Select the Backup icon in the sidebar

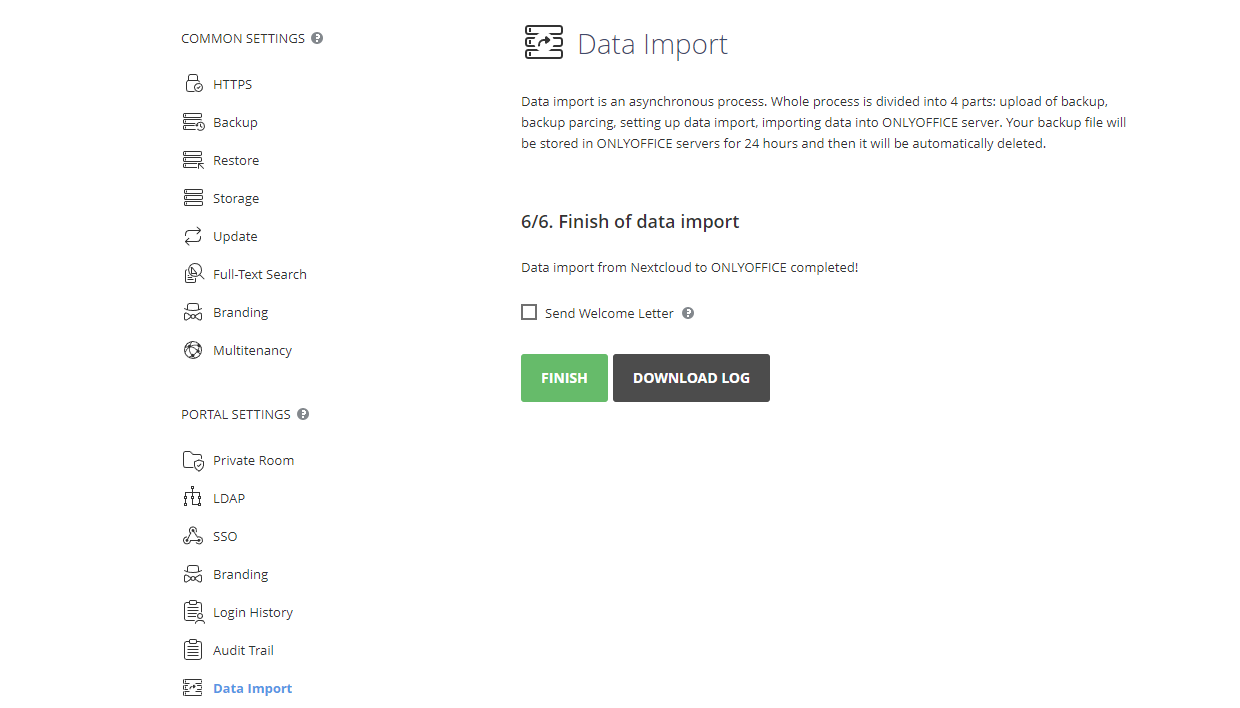[193, 121]
